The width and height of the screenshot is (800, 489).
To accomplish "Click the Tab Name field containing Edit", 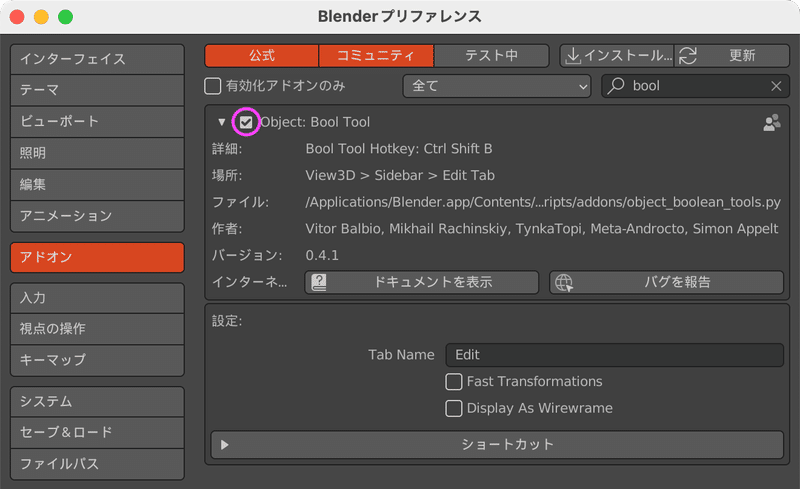I will pos(614,355).
